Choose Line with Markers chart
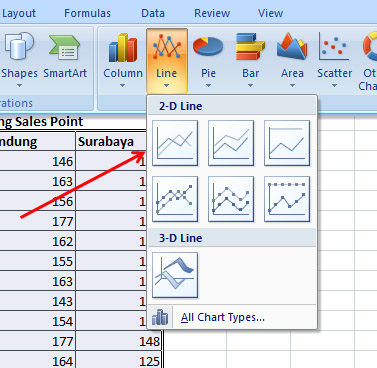Screen dimensions: 377x368 point(175,199)
